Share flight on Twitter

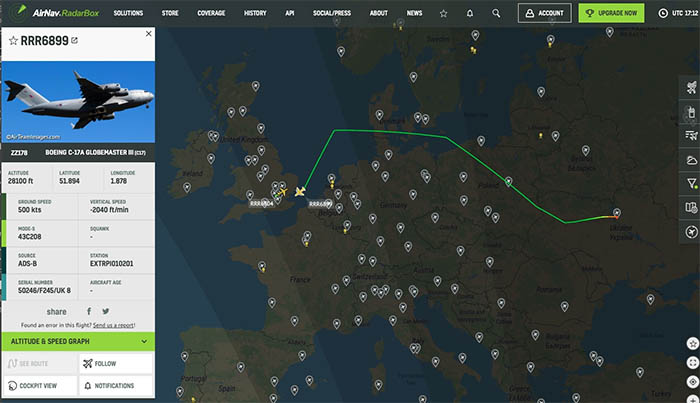[x=106, y=311]
